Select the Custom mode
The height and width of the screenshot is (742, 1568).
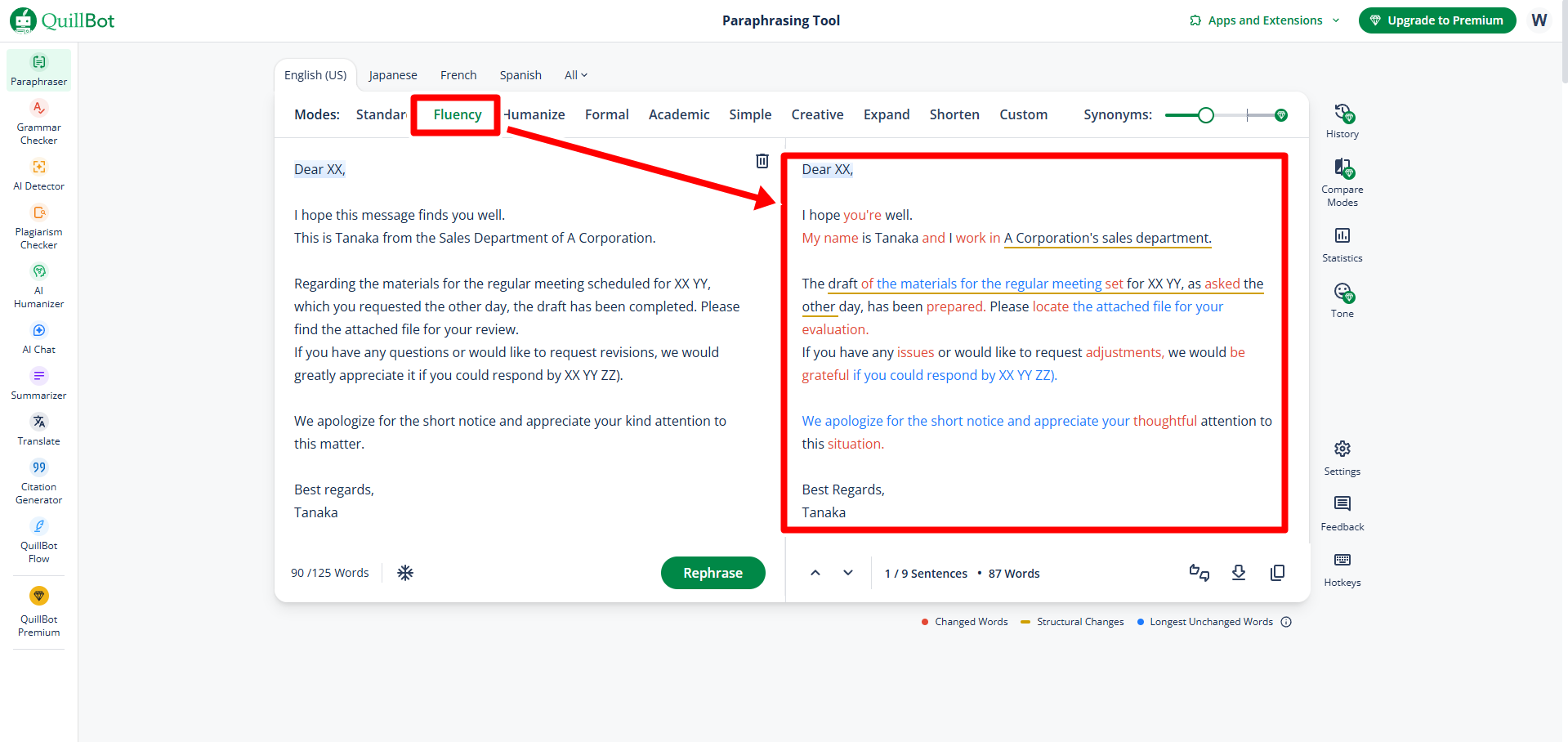point(1023,114)
